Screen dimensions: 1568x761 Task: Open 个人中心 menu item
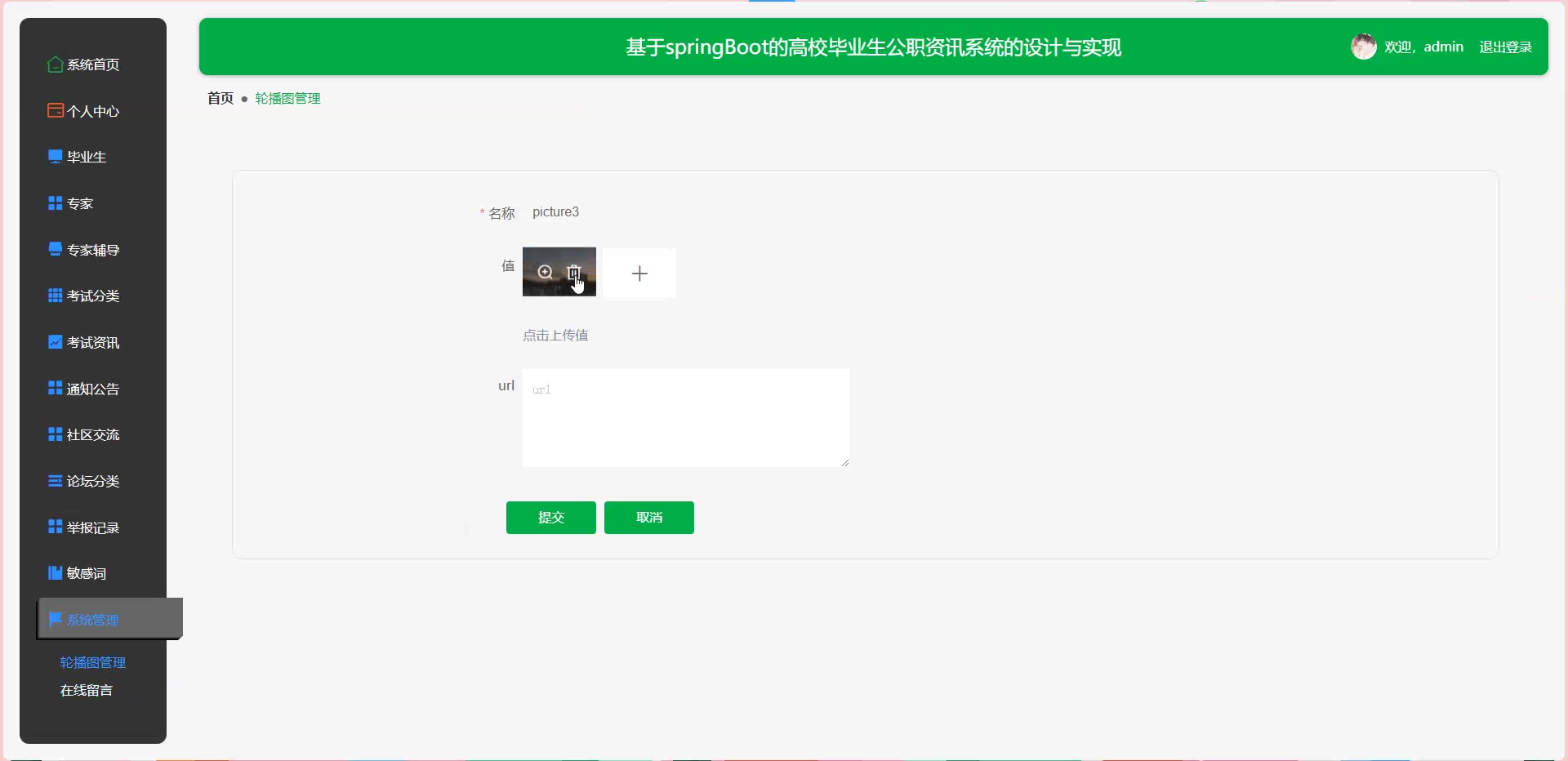tap(93, 111)
